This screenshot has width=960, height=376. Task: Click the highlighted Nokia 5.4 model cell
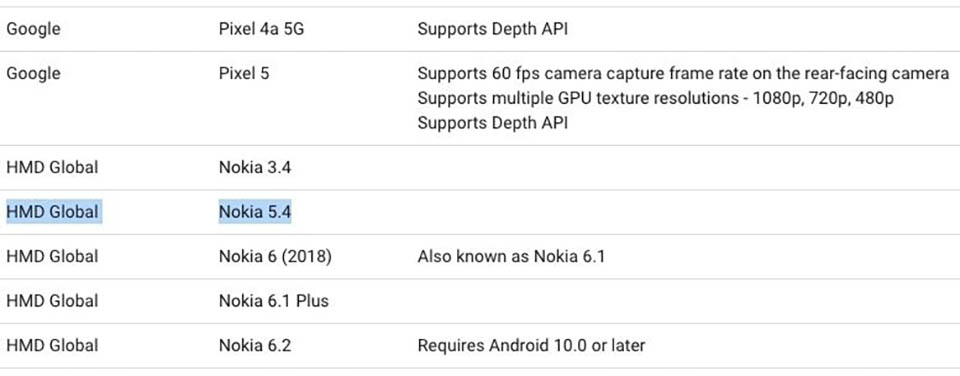[255, 212]
